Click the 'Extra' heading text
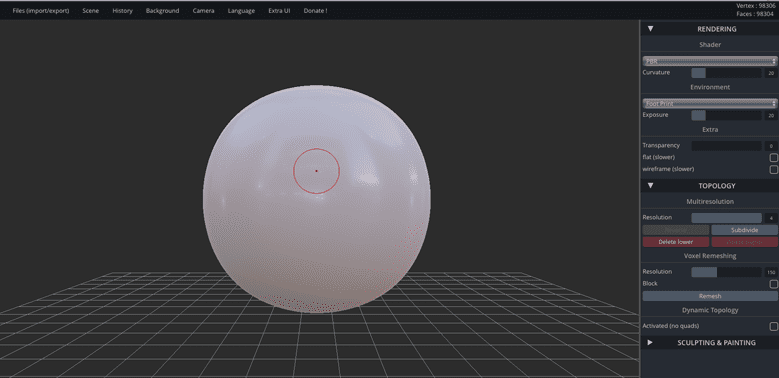Viewport: 779px width, 378px height. pyautogui.click(x=710, y=129)
